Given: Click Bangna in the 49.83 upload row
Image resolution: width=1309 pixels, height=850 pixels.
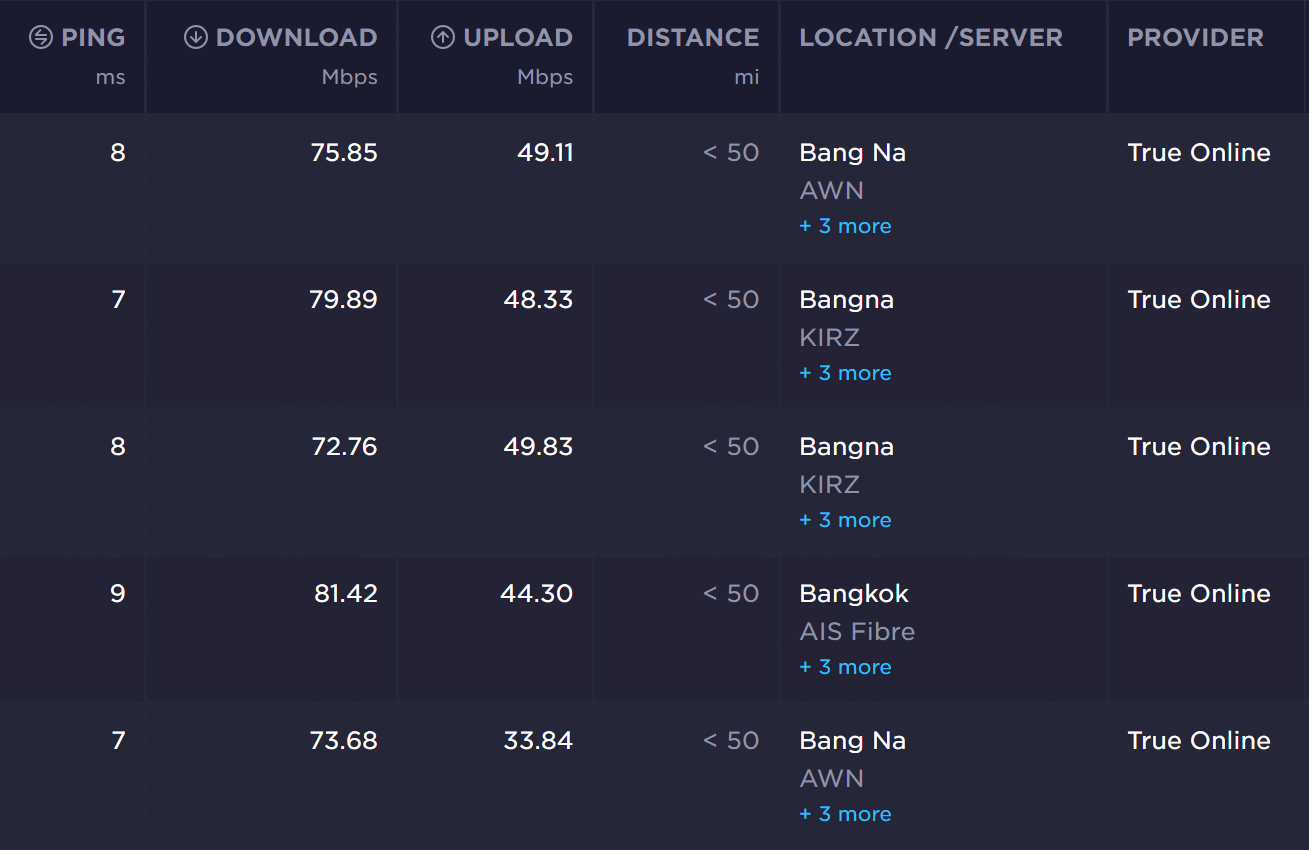Looking at the screenshot, I should tap(847, 447).
